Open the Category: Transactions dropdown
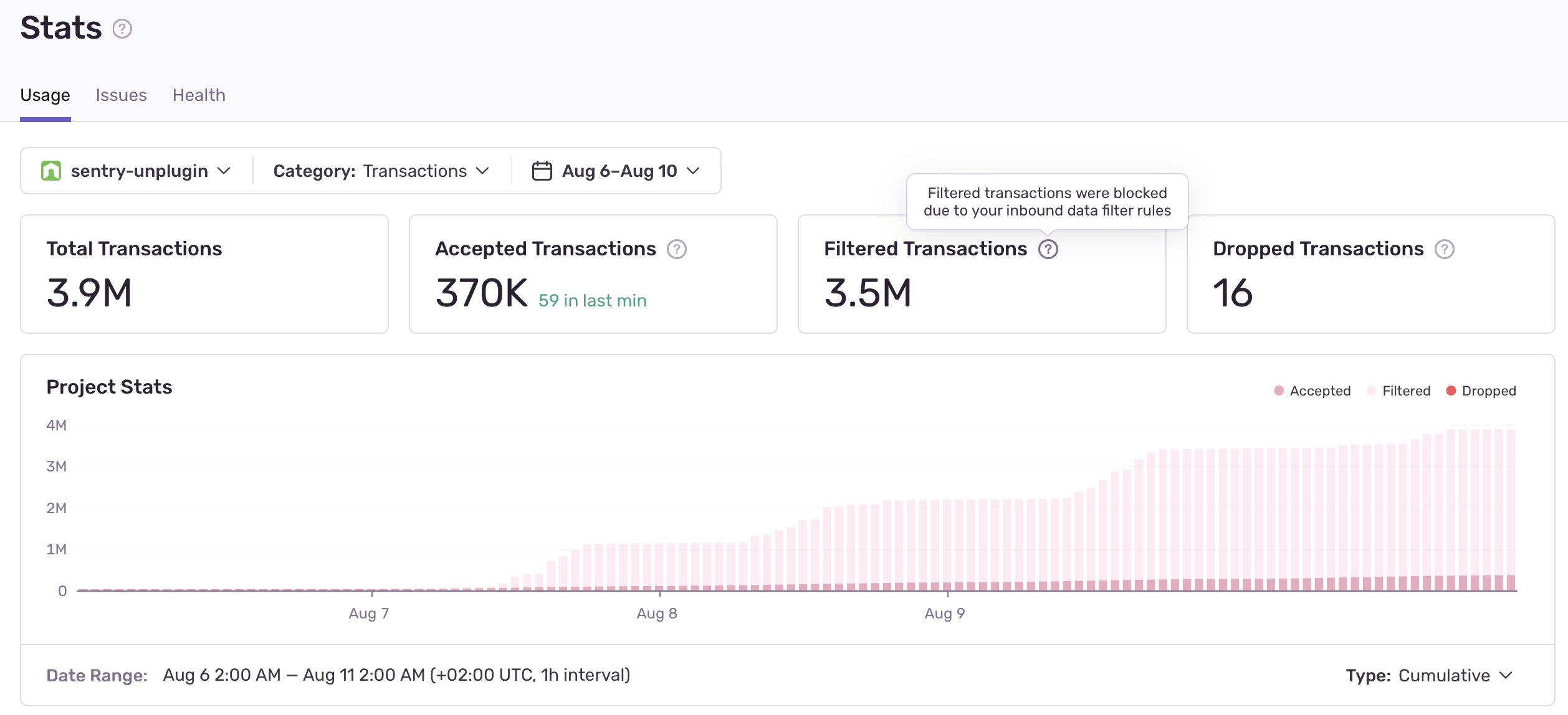This screenshot has width=1568, height=715. (x=381, y=171)
